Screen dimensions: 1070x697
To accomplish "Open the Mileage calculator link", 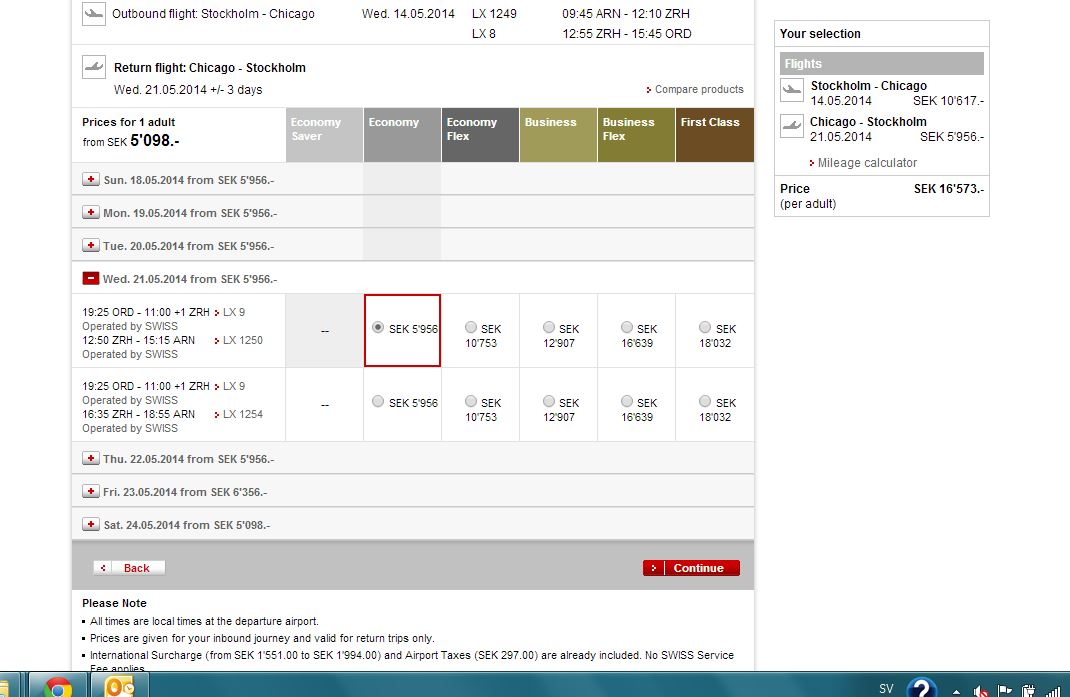I will pos(866,163).
